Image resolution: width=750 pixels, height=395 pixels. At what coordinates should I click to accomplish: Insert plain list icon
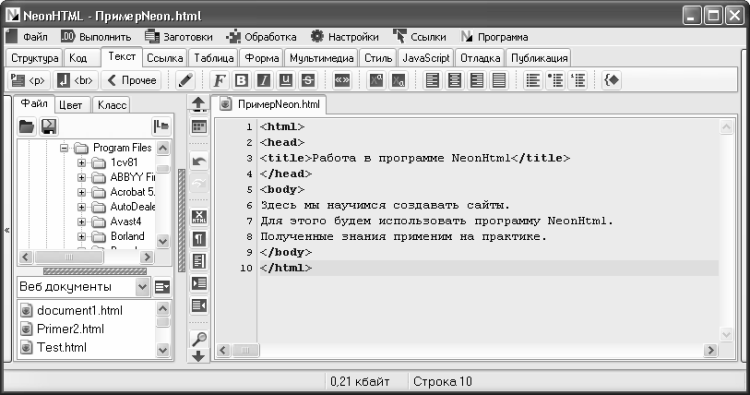click(532, 80)
